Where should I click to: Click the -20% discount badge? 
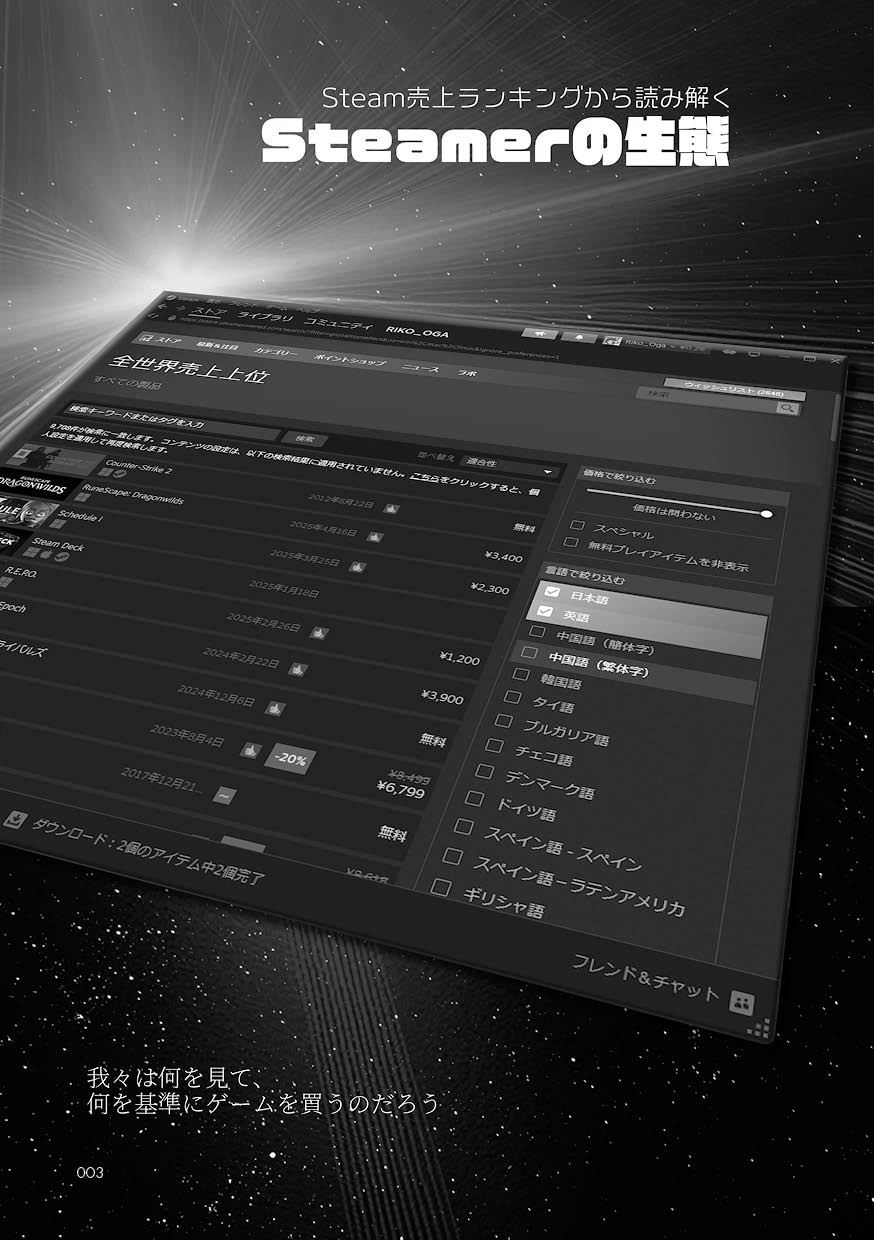(290, 759)
